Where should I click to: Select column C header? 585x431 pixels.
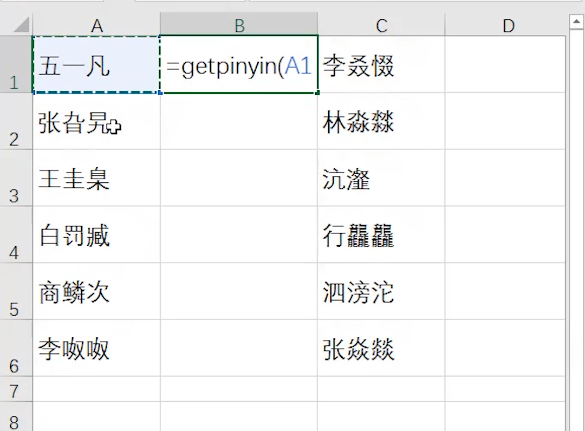381,25
